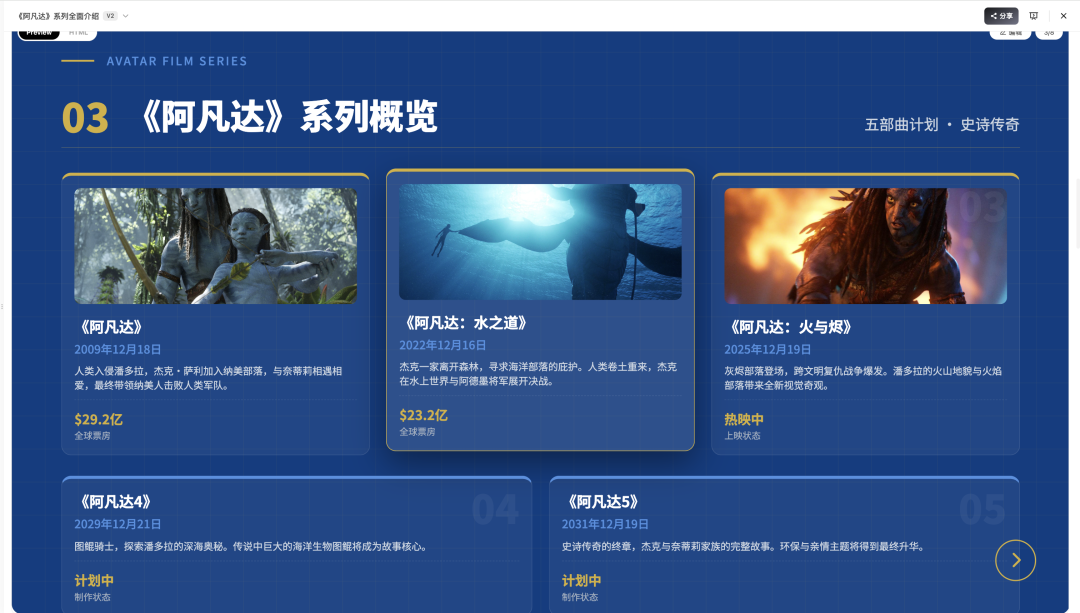Screen dimensions: 1080x613
Task: Click 计划中 status on 阿凡达4 card
Action: tap(94, 581)
